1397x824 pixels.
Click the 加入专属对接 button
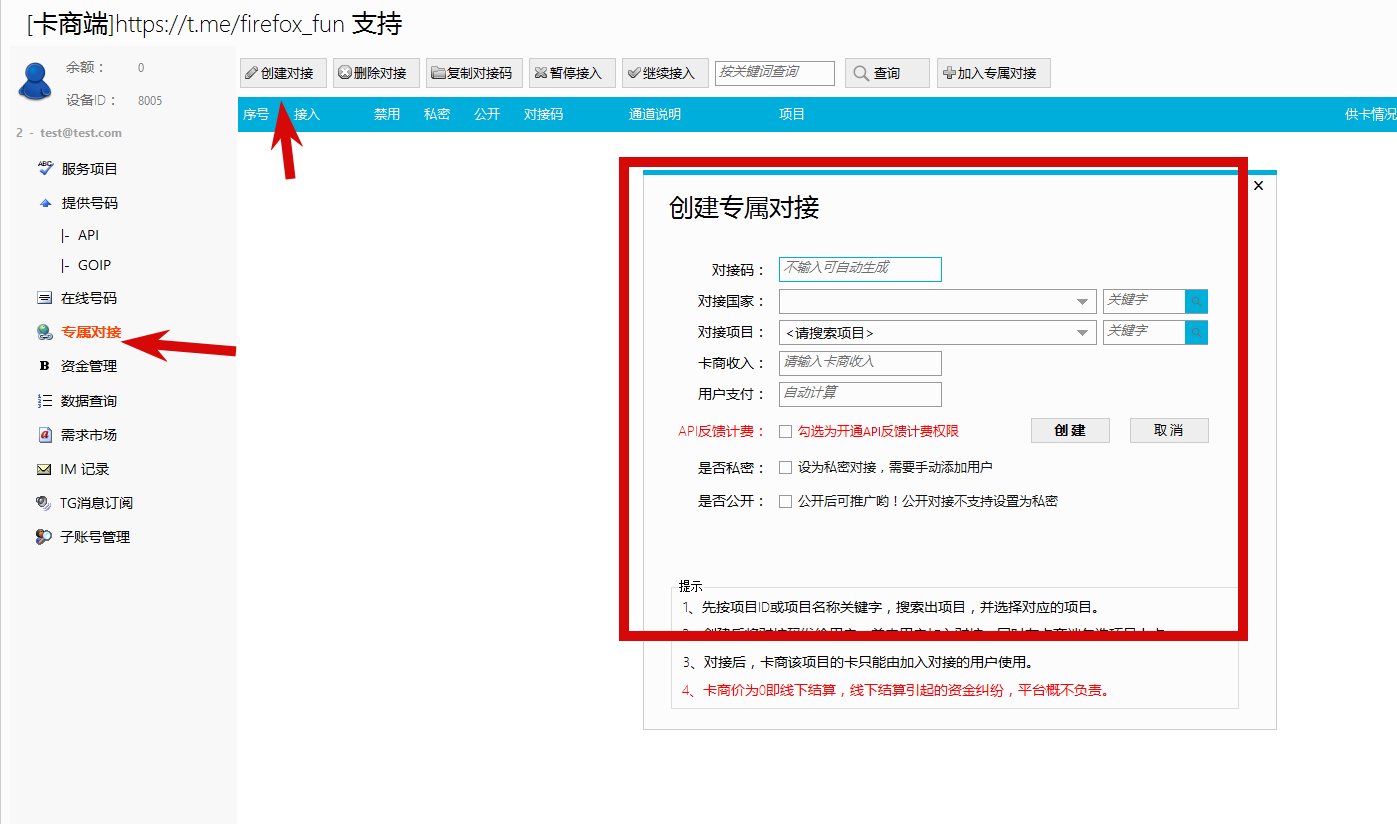pyautogui.click(x=994, y=73)
